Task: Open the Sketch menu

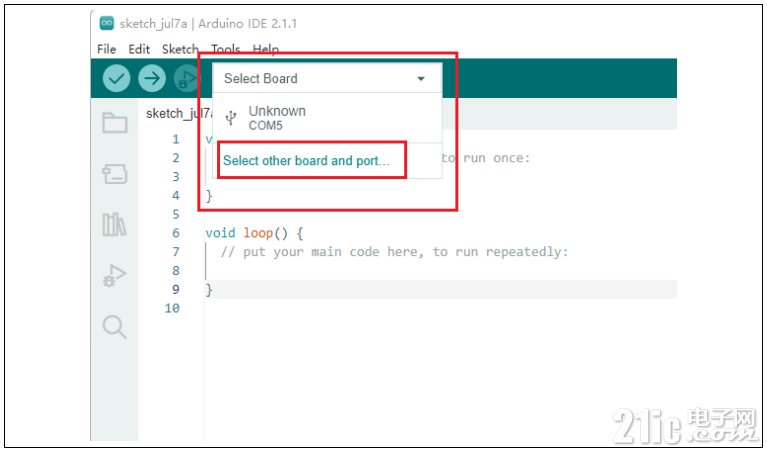Action: pyautogui.click(x=180, y=49)
